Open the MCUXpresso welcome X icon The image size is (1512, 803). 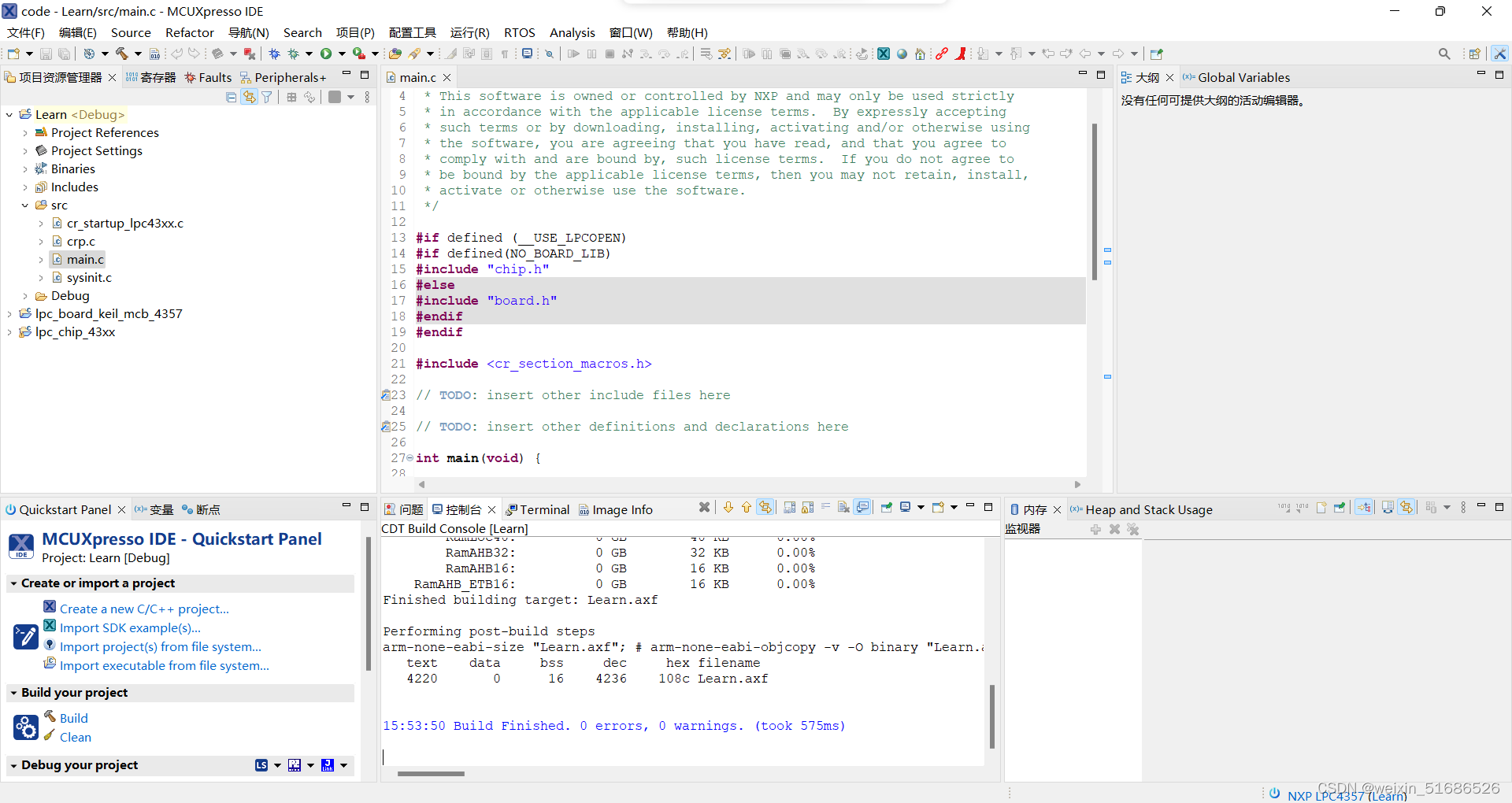pos(884,54)
